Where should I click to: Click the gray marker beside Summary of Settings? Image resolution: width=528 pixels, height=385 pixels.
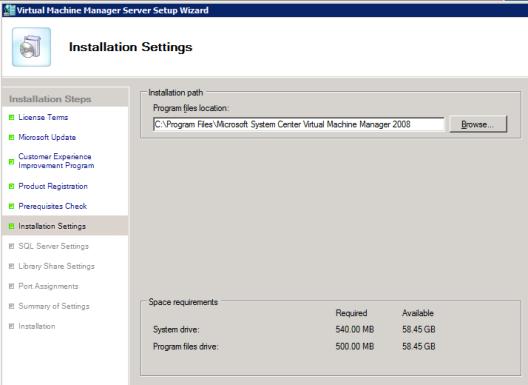pyautogui.click(x=11, y=306)
